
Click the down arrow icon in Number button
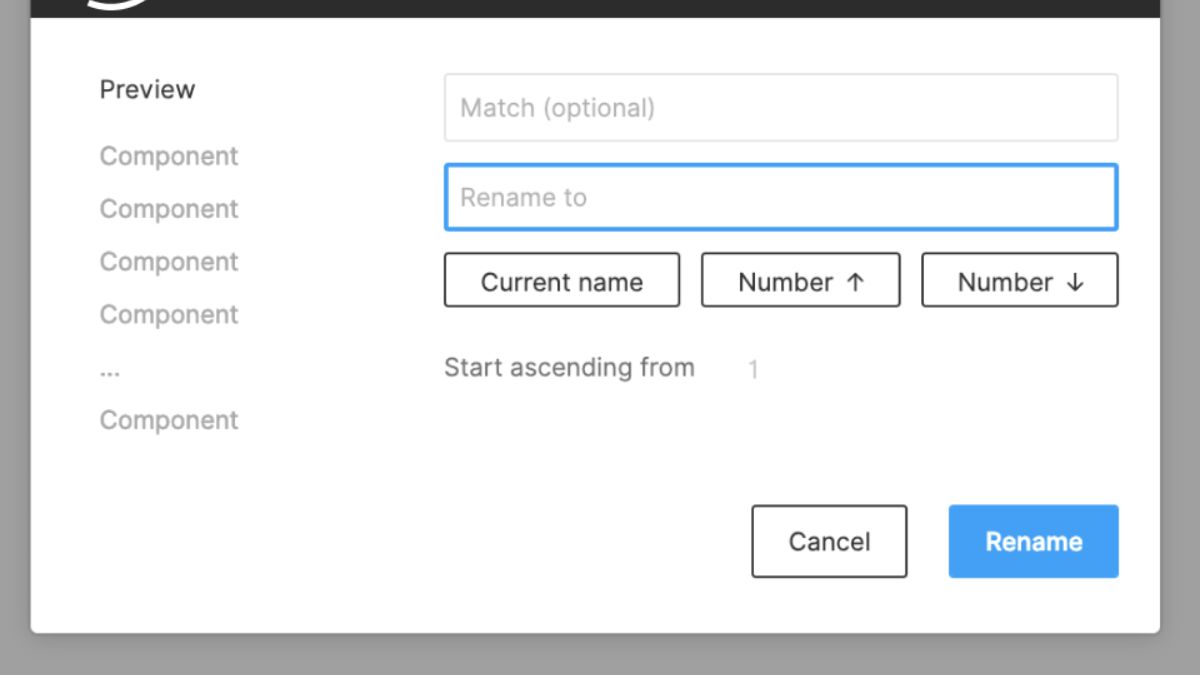click(1075, 282)
